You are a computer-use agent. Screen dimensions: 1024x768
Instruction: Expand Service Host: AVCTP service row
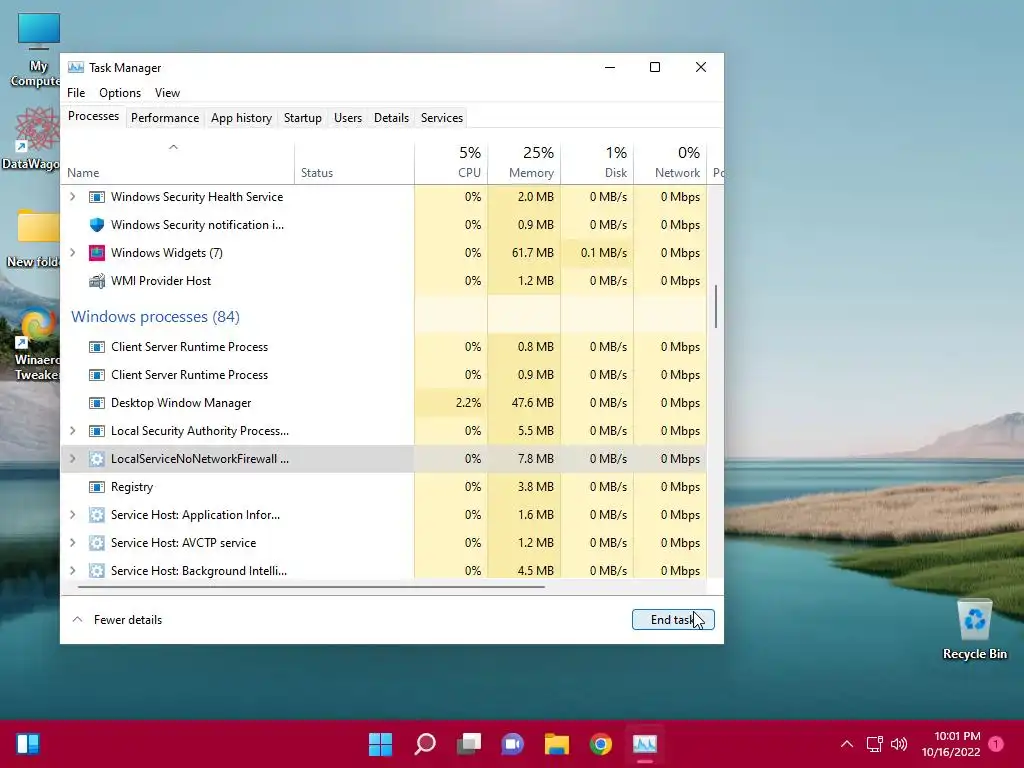click(72, 543)
